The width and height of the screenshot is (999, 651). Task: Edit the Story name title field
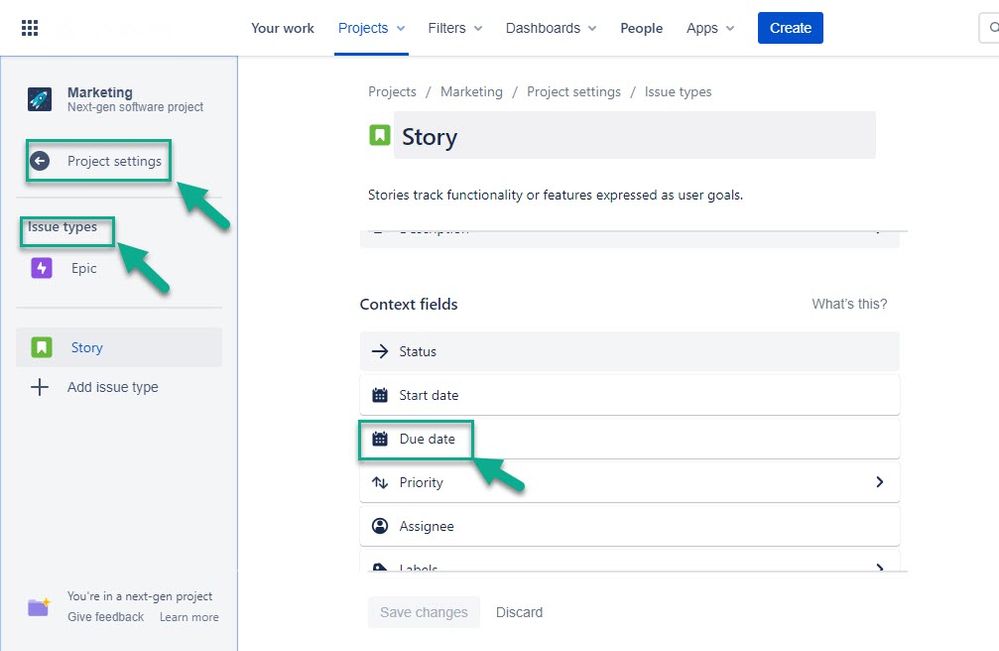635,136
